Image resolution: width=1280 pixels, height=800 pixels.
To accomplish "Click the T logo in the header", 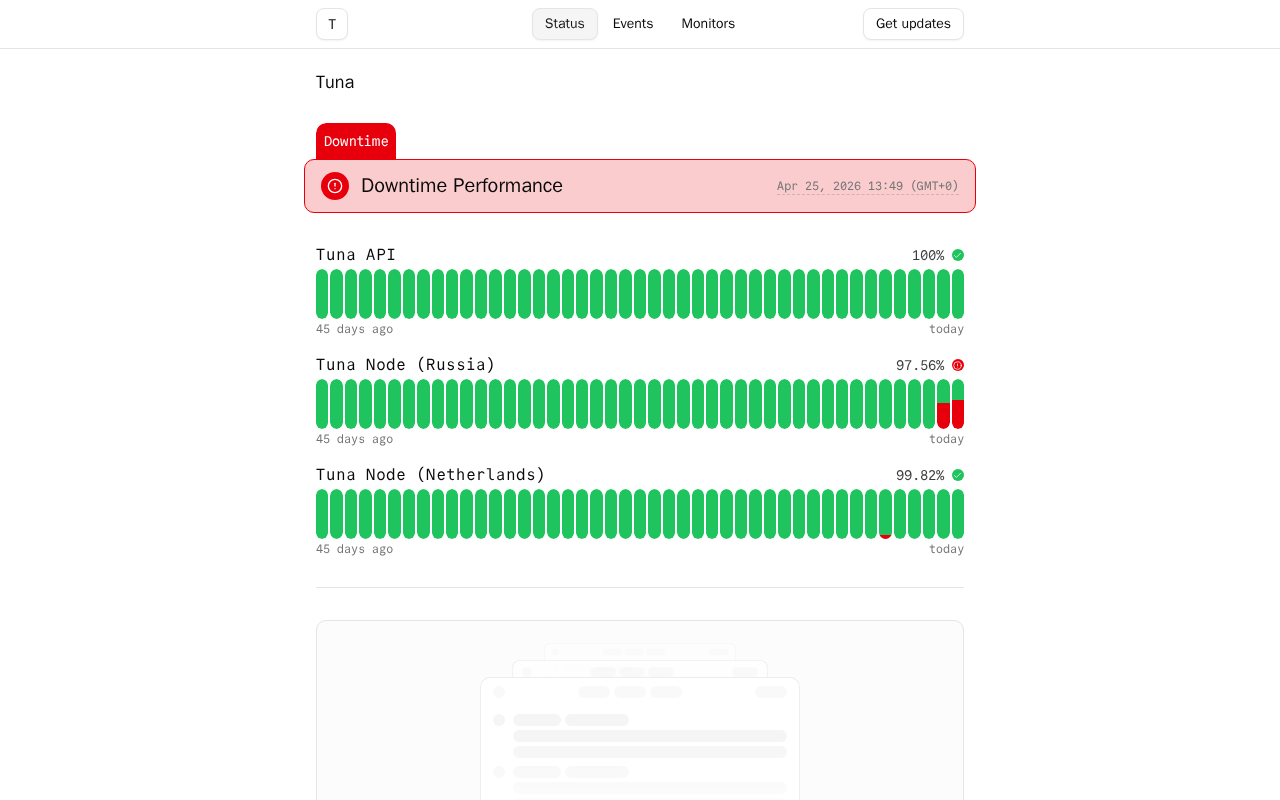I will tap(332, 24).
